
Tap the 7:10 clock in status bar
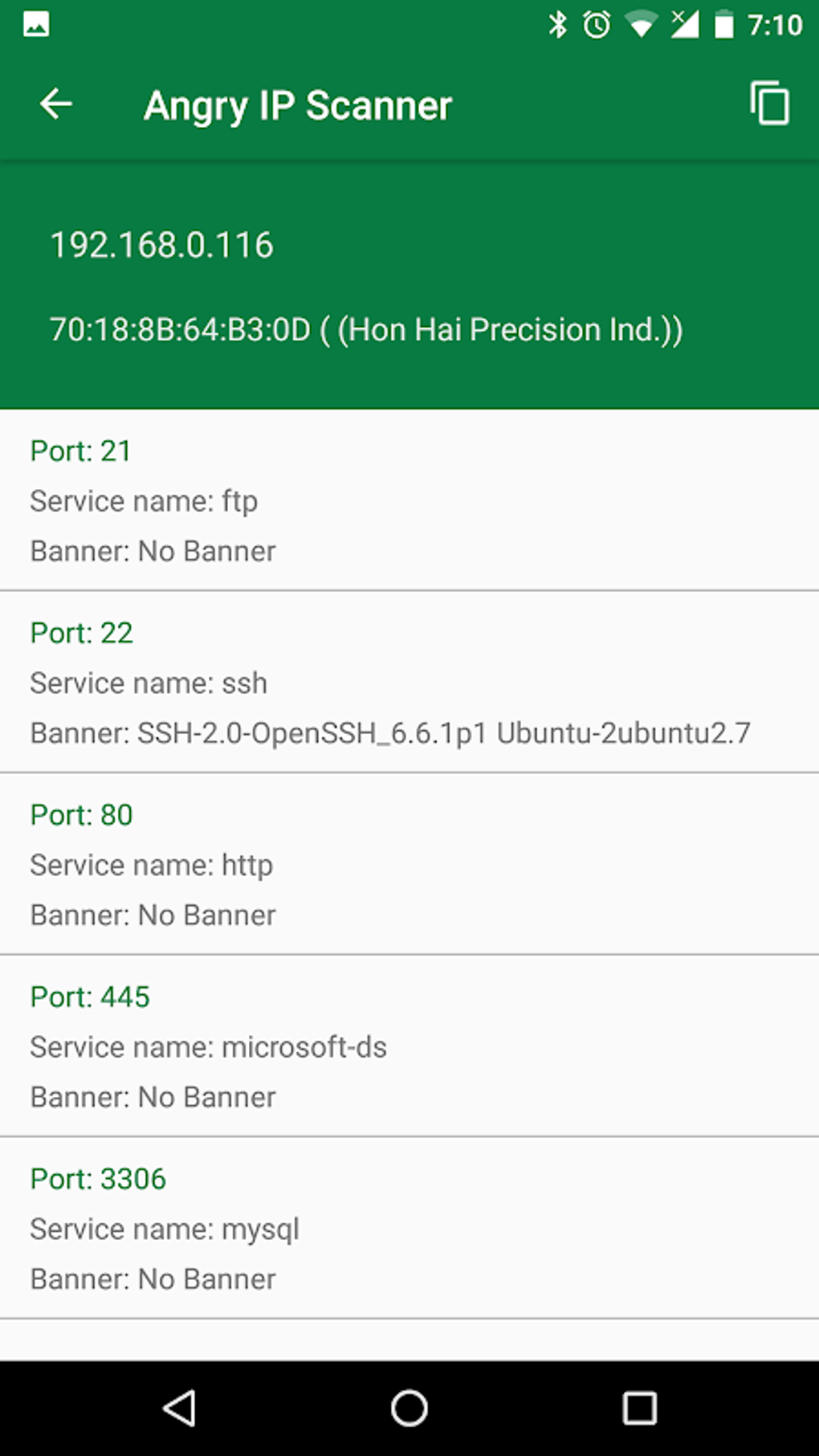point(775,25)
